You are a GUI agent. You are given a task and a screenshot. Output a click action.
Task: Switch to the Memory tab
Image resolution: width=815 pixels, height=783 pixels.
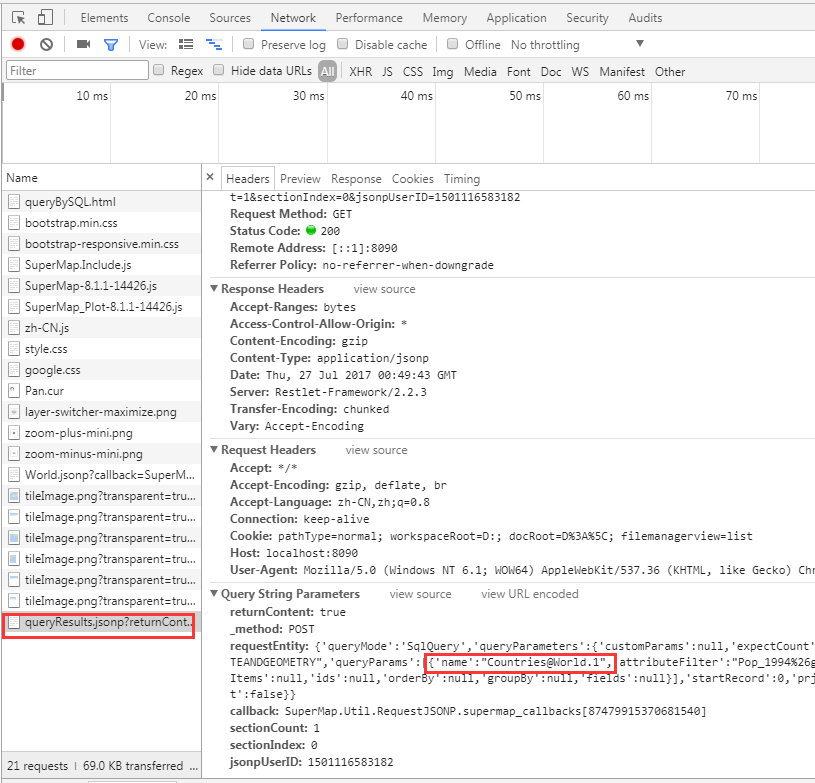(x=444, y=18)
